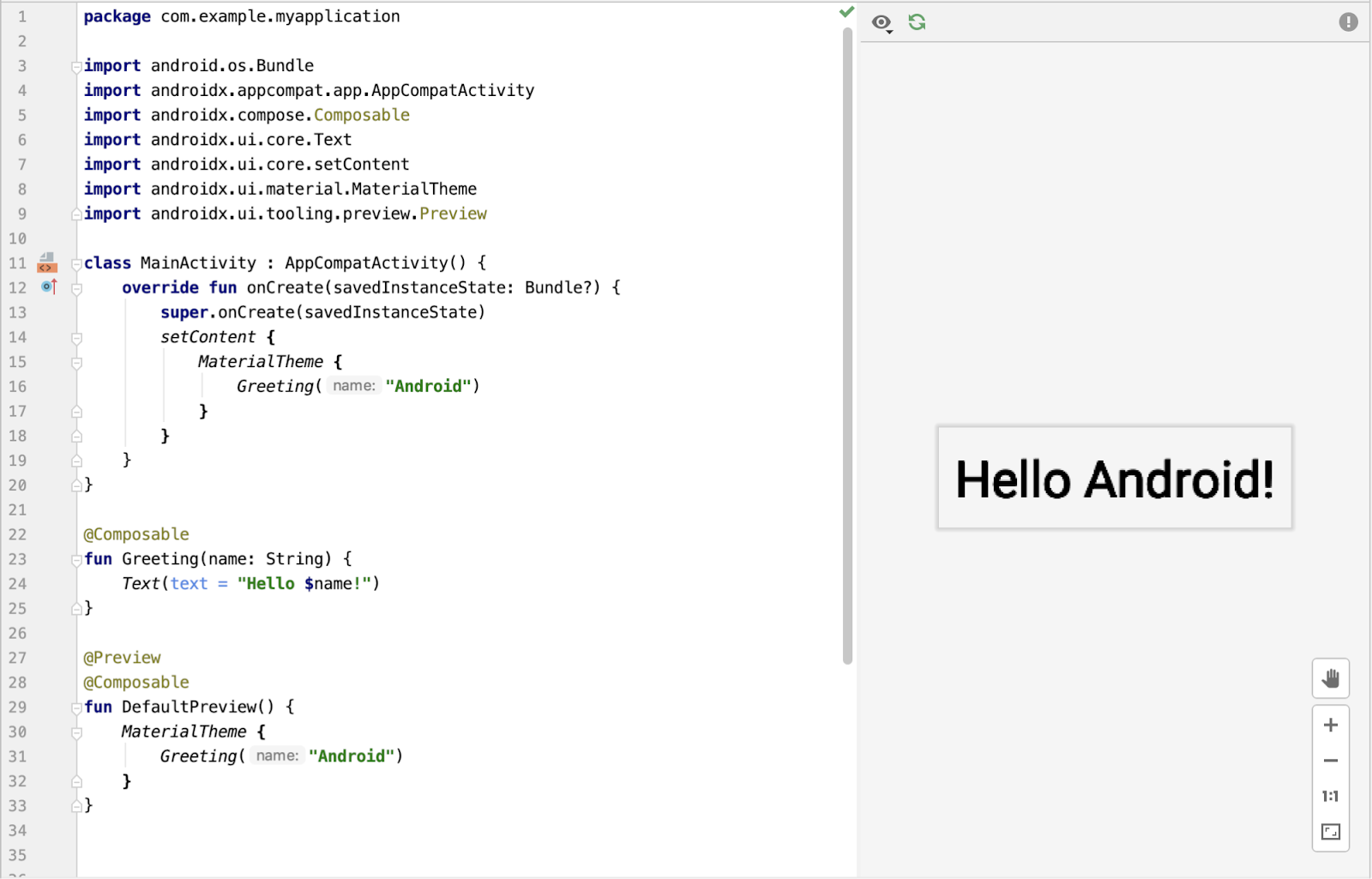Image resolution: width=1372 pixels, height=879 pixels.
Task: Click the name: hint on line 16
Action: tap(354, 386)
